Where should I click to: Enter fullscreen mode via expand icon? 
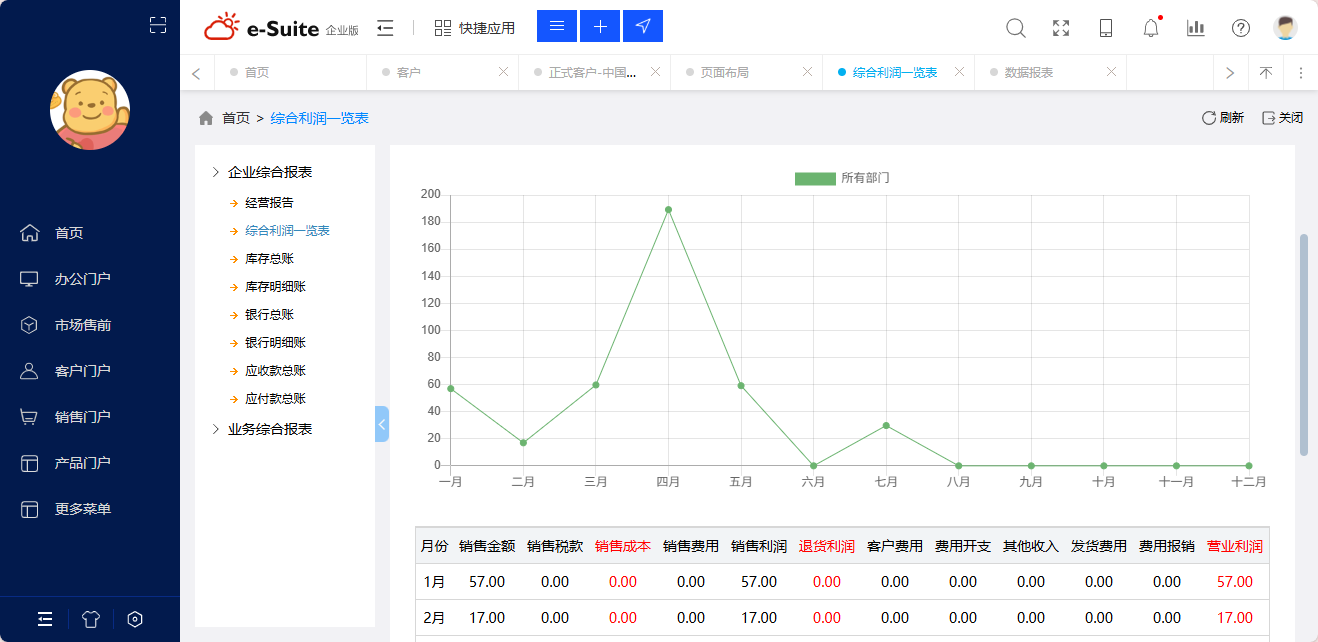1060,28
